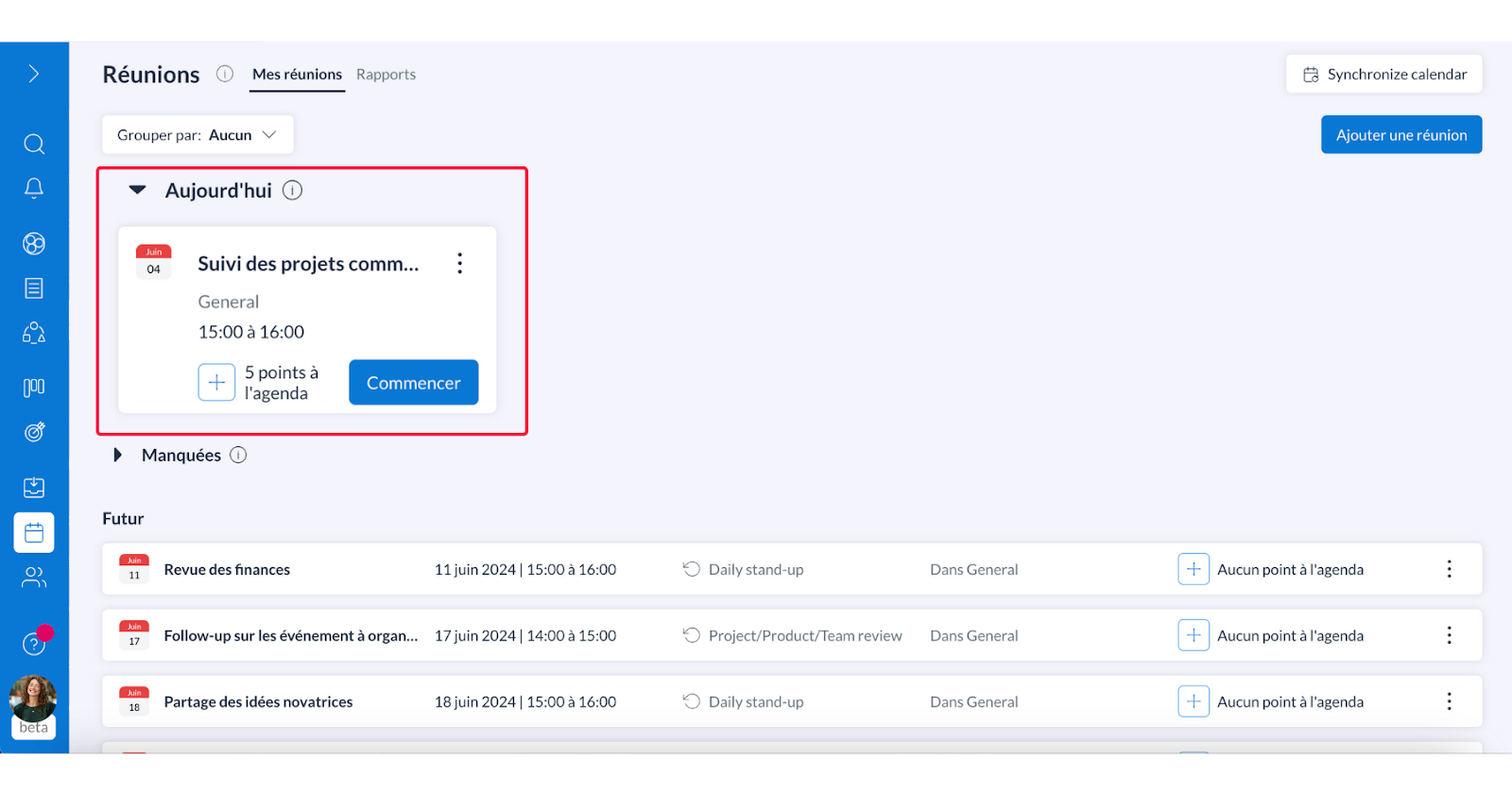Click the General label on today's meeting card
Viewport: 1512px width, 795px height.
click(x=228, y=302)
